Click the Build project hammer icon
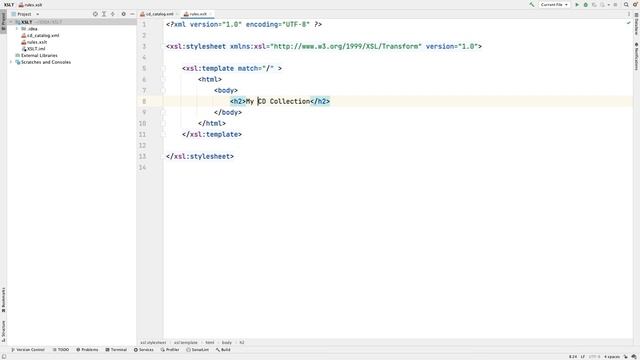Image resolution: width=640 pixels, height=360 pixels. 531,4
